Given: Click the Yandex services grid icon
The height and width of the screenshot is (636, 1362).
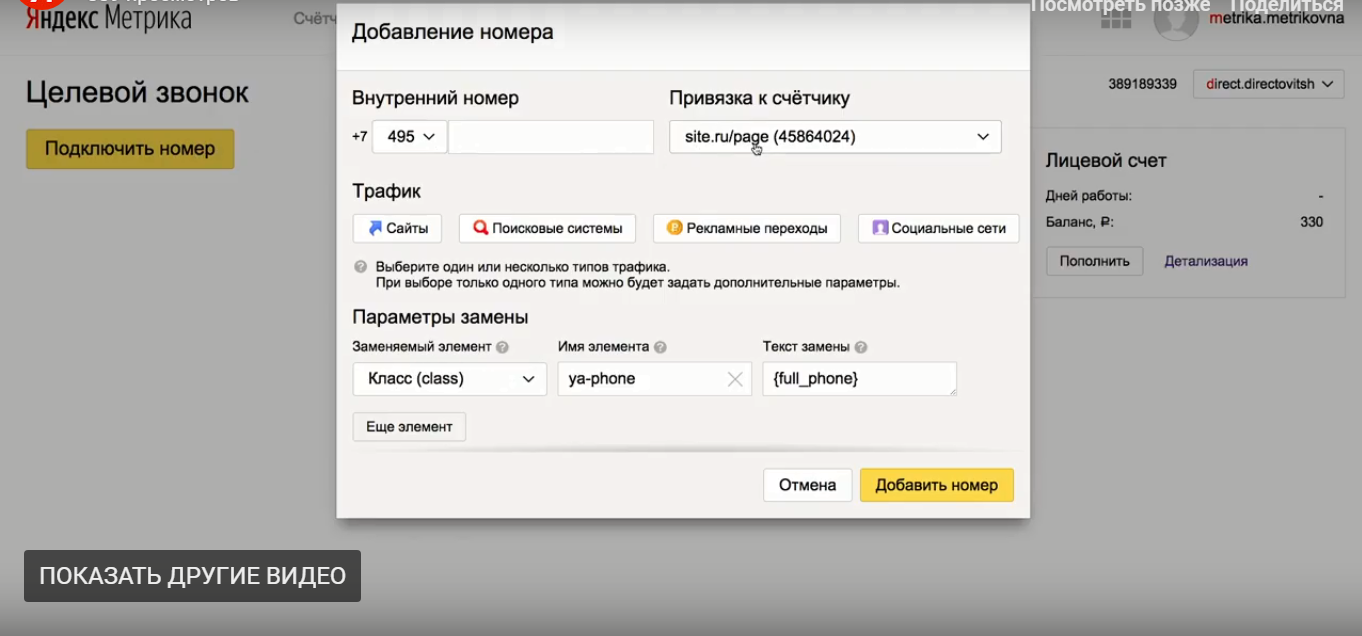Looking at the screenshot, I should coord(1118,20).
